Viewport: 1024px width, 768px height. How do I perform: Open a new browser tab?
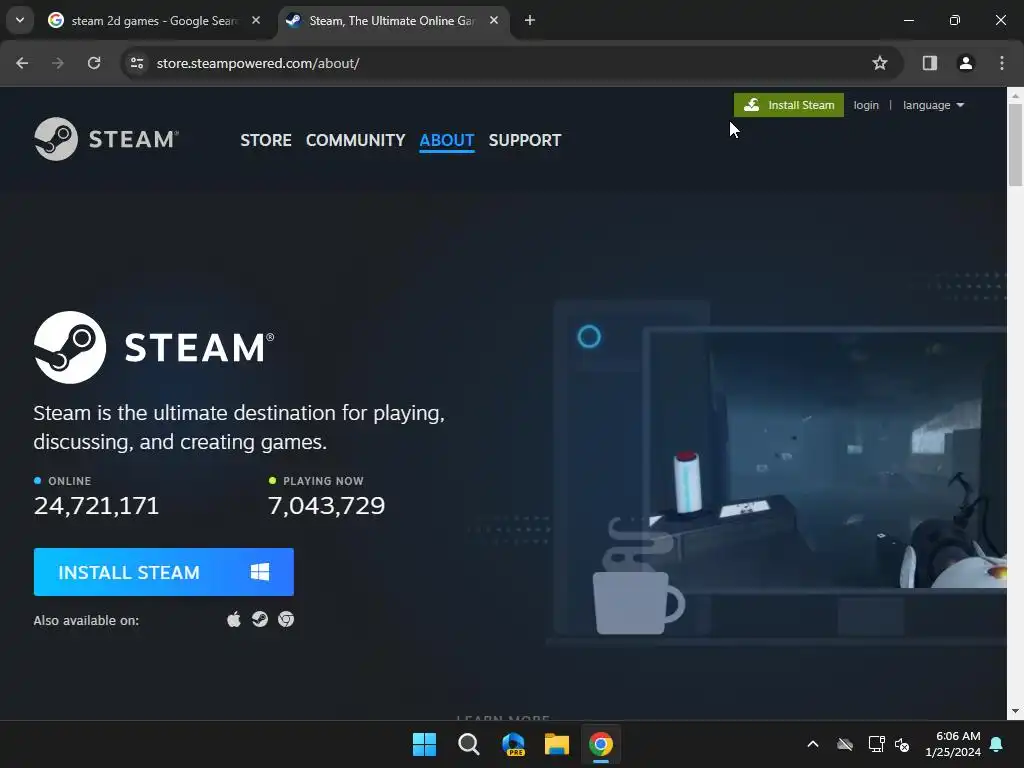click(x=530, y=21)
